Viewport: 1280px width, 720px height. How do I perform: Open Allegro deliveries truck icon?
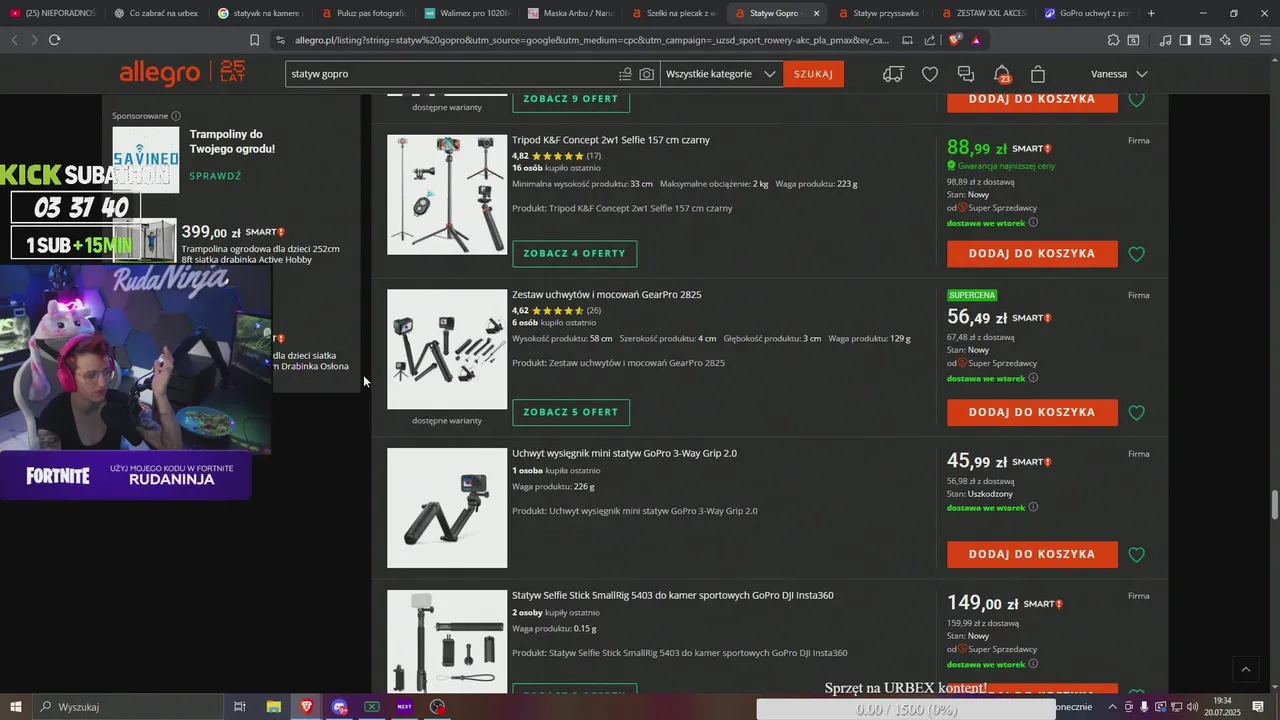pyautogui.click(x=893, y=74)
